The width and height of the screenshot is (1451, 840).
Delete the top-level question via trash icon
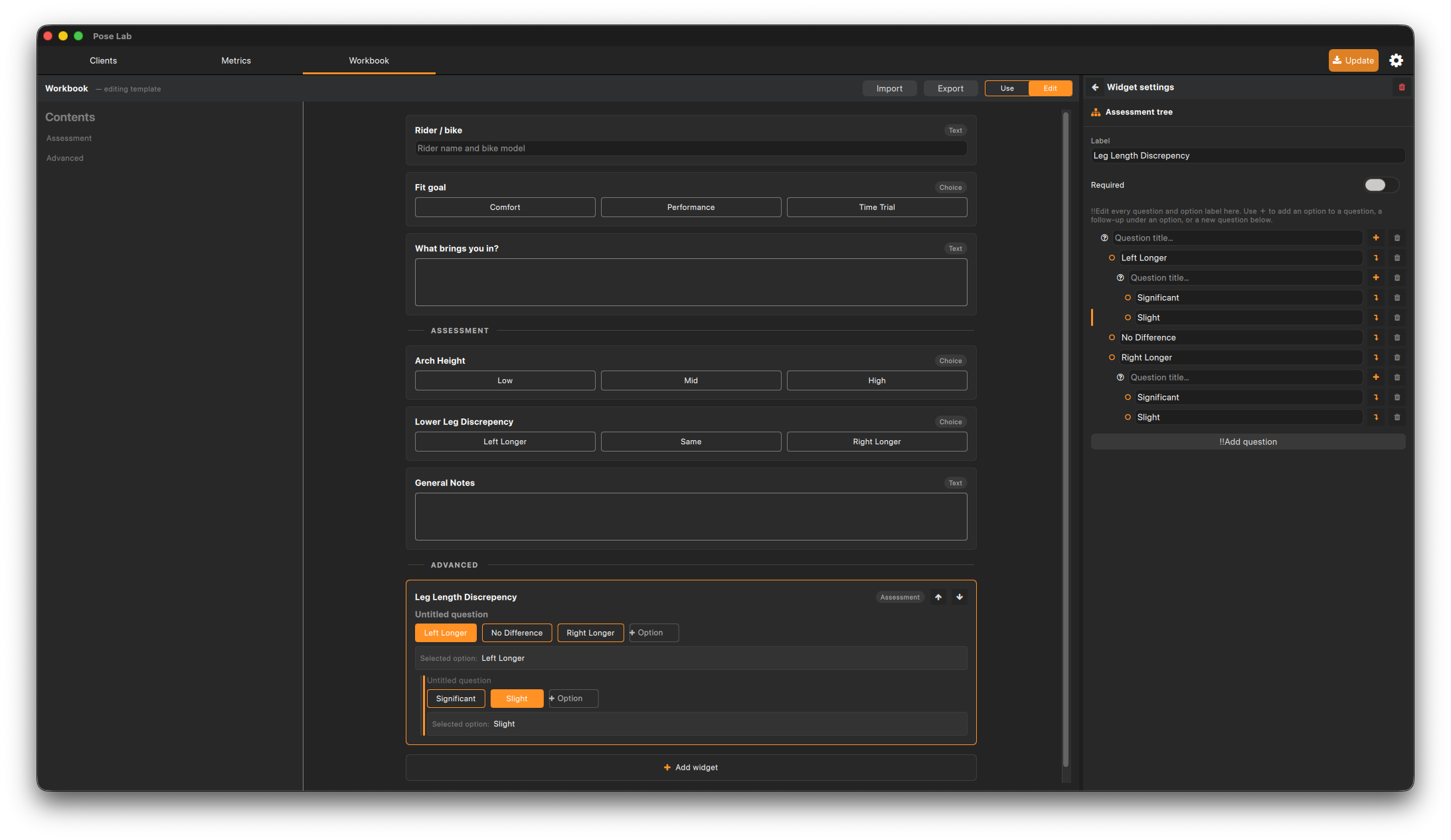[1397, 238]
